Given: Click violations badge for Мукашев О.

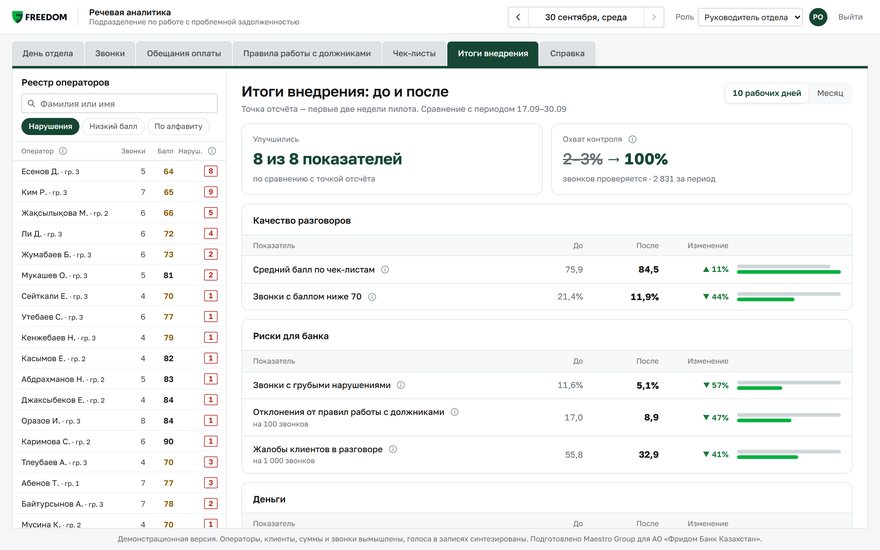Looking at the screenshot, I should click(x=211, y=275).
